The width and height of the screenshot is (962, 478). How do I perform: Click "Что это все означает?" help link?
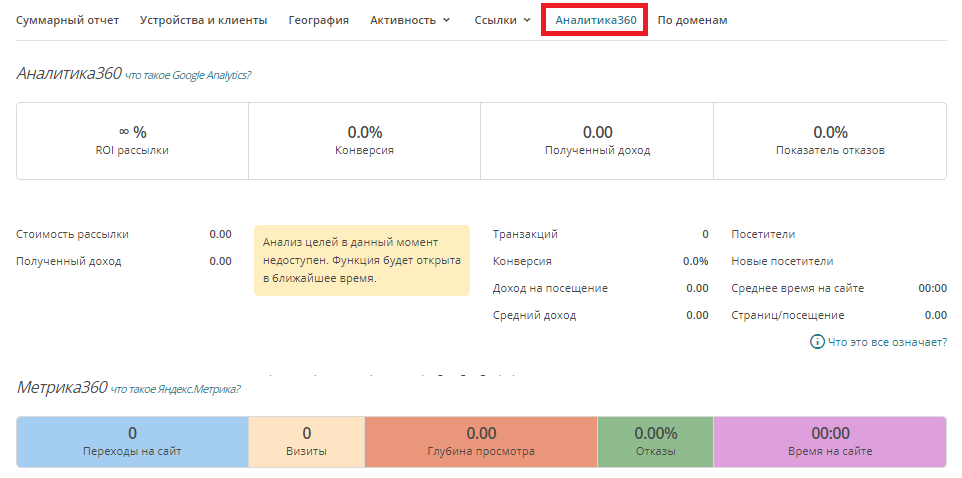coord(887,342)
